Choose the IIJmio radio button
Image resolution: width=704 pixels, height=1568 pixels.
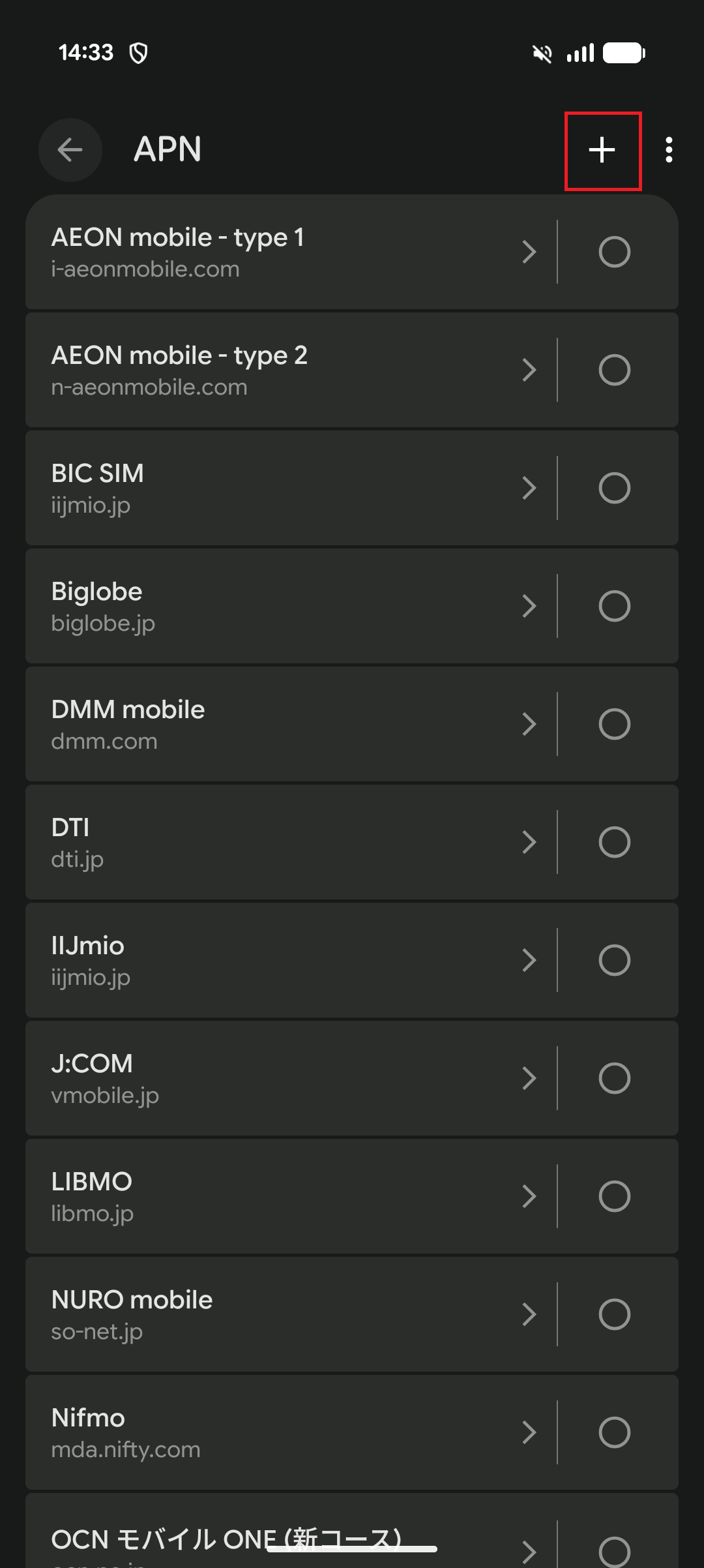[614, 960]
